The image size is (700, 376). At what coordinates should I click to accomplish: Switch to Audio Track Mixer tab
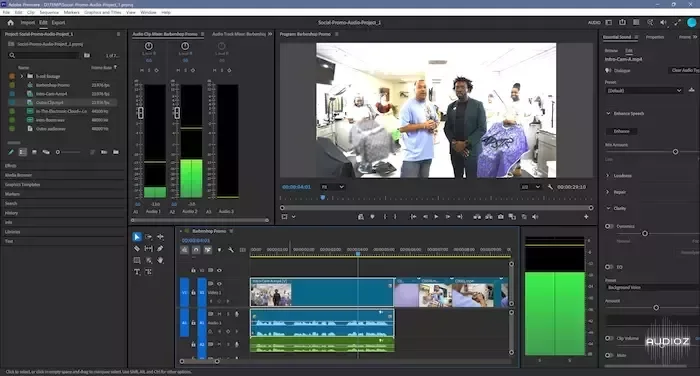[239, 34]
